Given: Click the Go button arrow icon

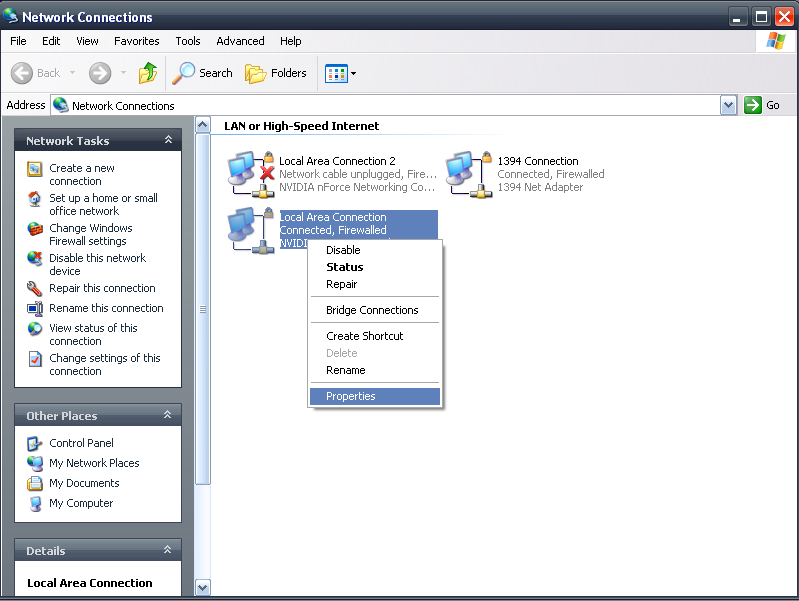Looking at the screenshot, I should point(753,105).
